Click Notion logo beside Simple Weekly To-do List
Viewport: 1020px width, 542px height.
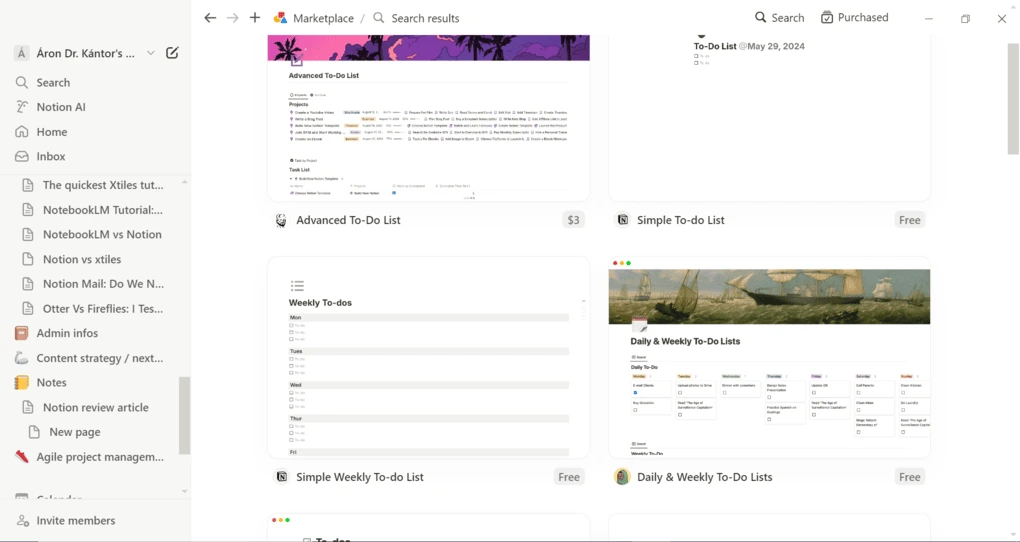click(281, 478)
